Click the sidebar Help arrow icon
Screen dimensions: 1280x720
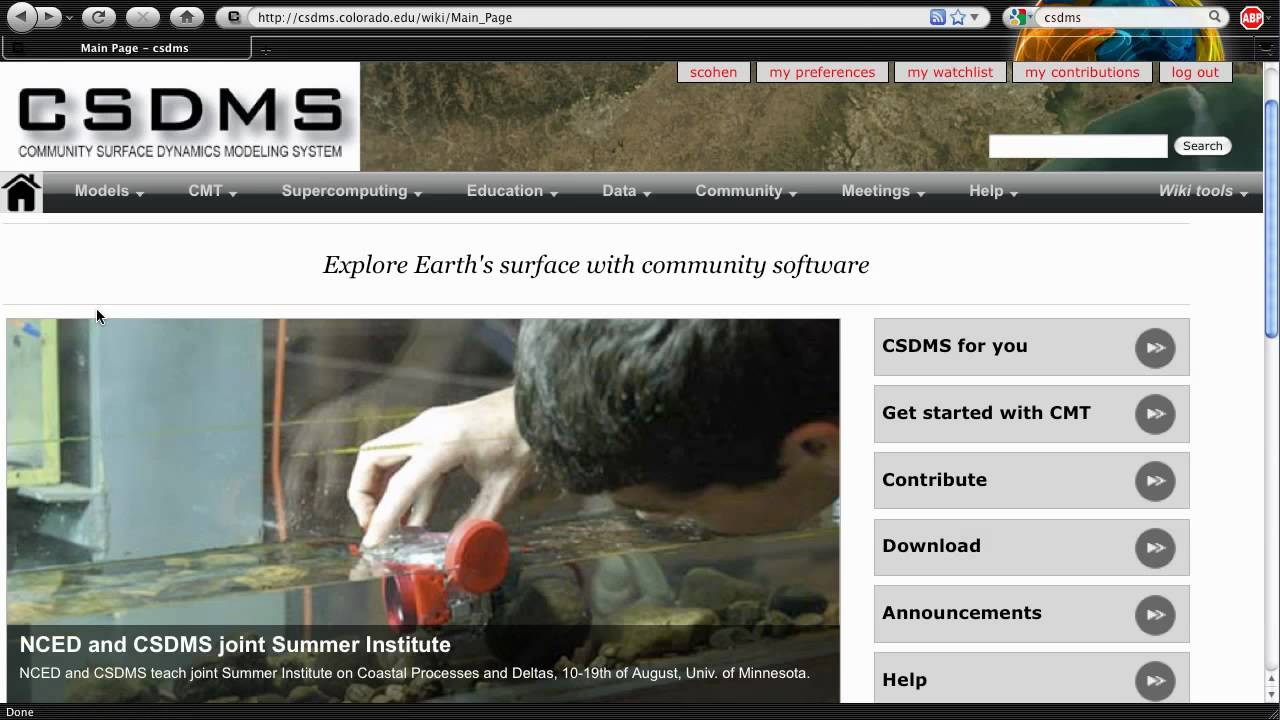click(x=1155, y=681)
